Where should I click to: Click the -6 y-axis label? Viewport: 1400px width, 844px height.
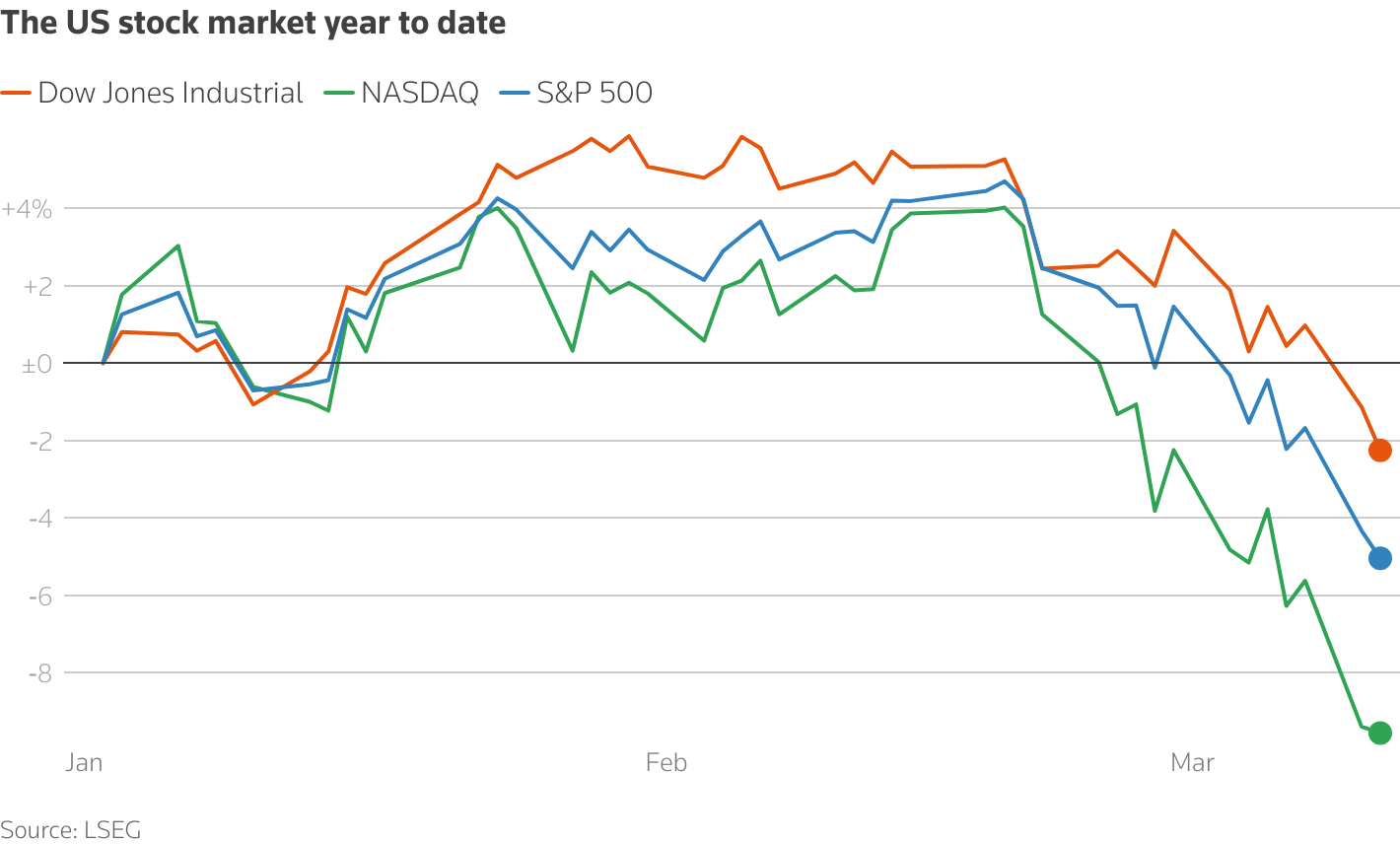(39, 597)
